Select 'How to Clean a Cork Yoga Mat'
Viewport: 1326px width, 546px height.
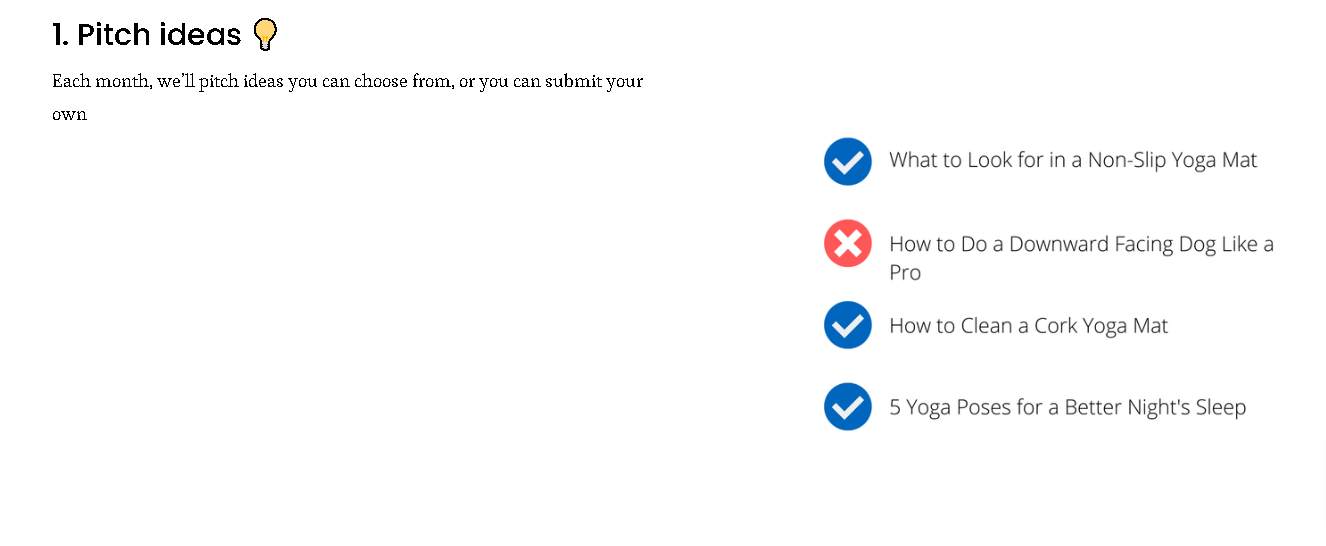point(1029,326)
